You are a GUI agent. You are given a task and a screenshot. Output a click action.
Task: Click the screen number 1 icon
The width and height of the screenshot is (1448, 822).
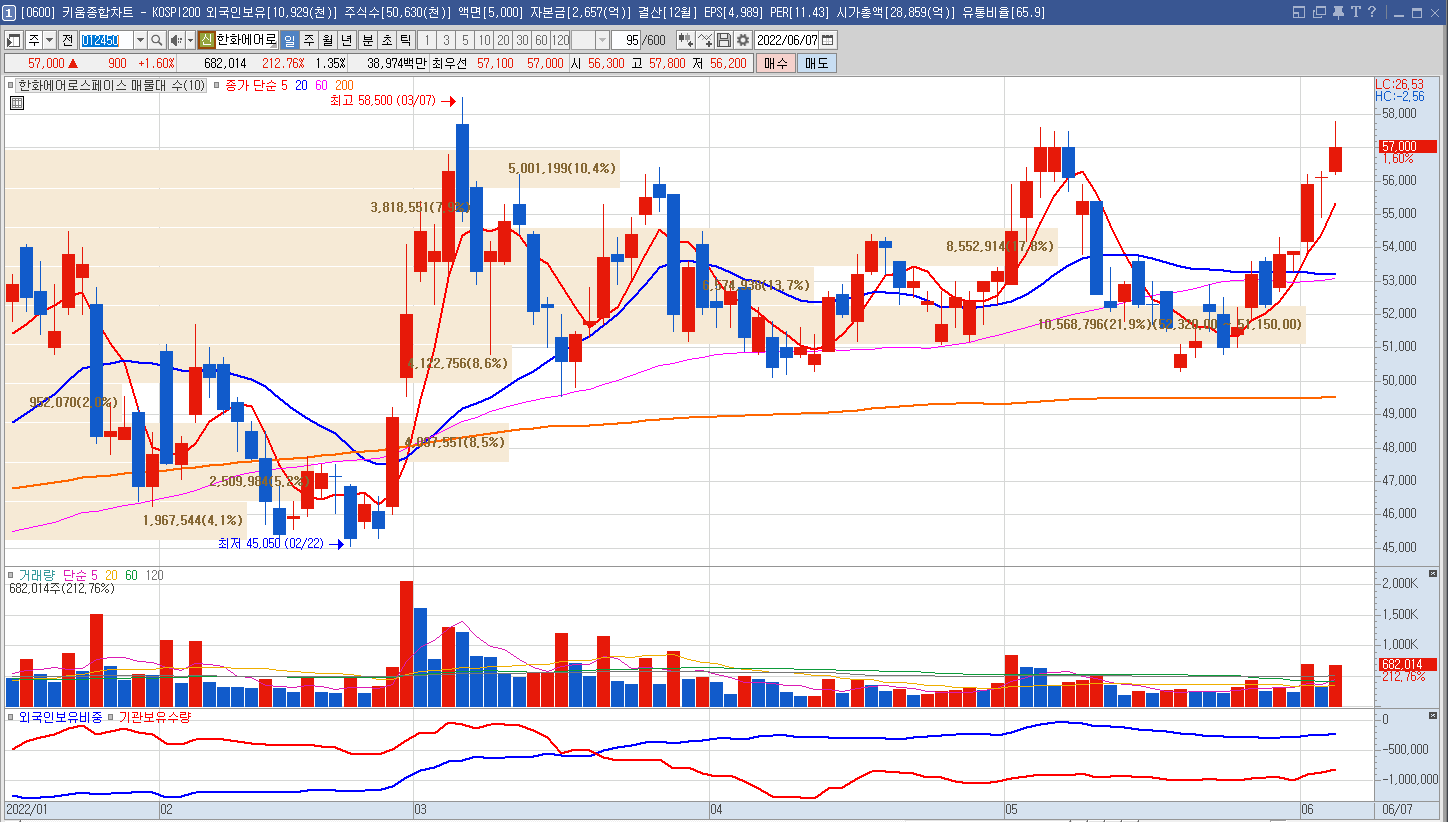tap(9, 12)
